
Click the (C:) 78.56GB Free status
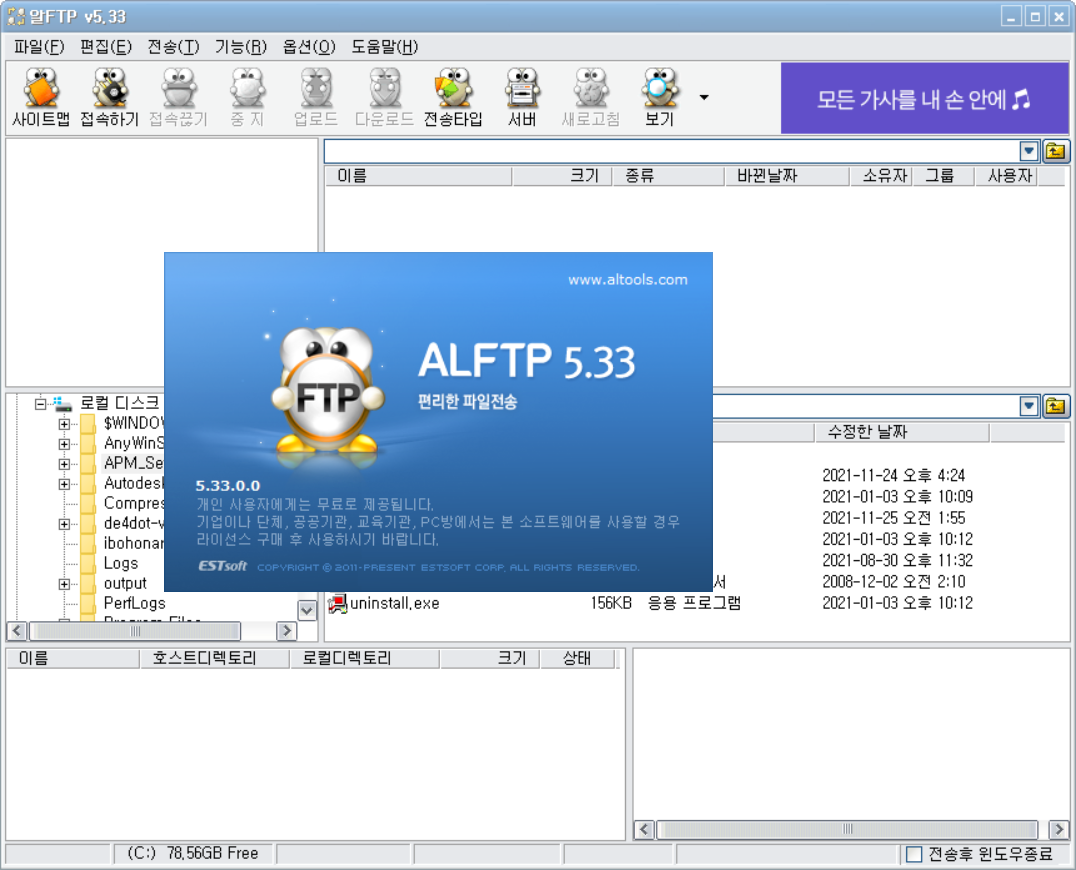point(192,854)
